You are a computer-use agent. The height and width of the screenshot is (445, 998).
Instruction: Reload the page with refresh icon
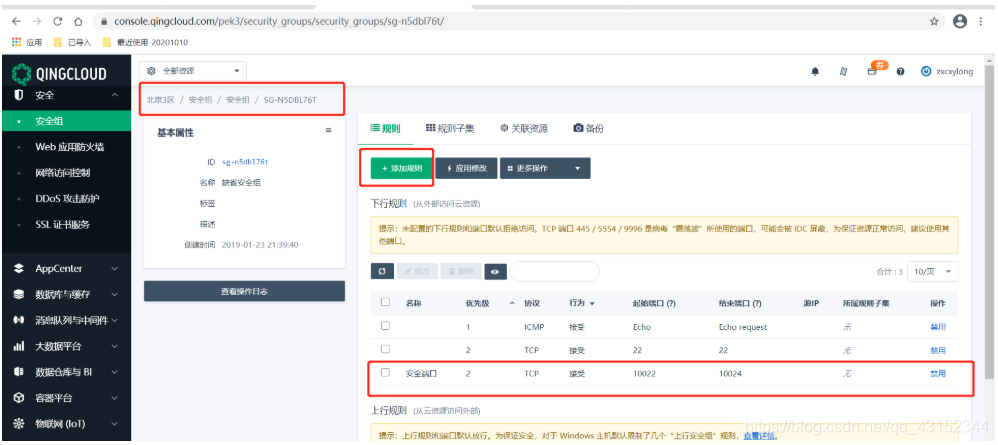click(x=57, y=21)
